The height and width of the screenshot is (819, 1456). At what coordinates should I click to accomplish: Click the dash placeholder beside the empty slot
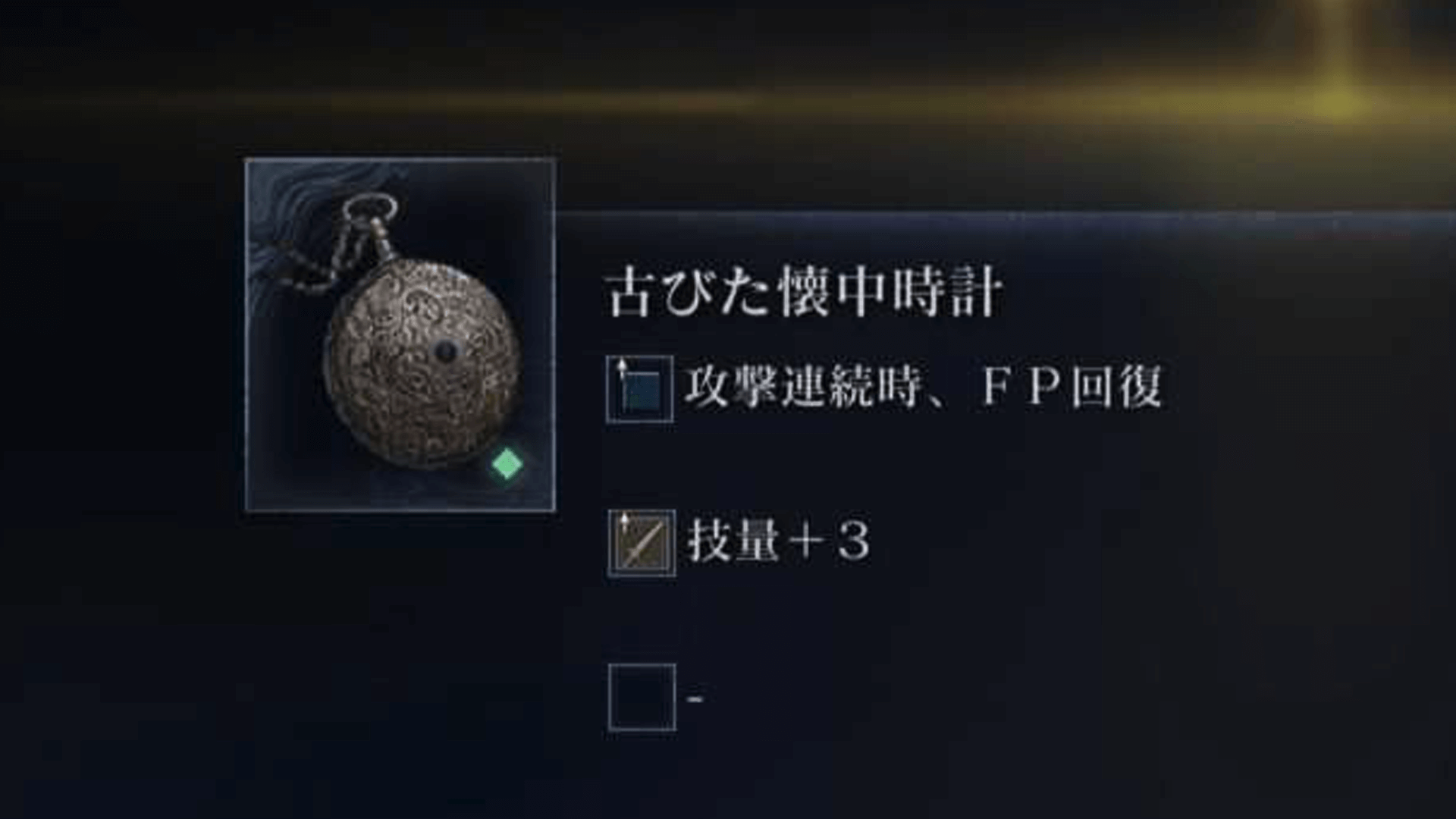click(x=695, y=698)
